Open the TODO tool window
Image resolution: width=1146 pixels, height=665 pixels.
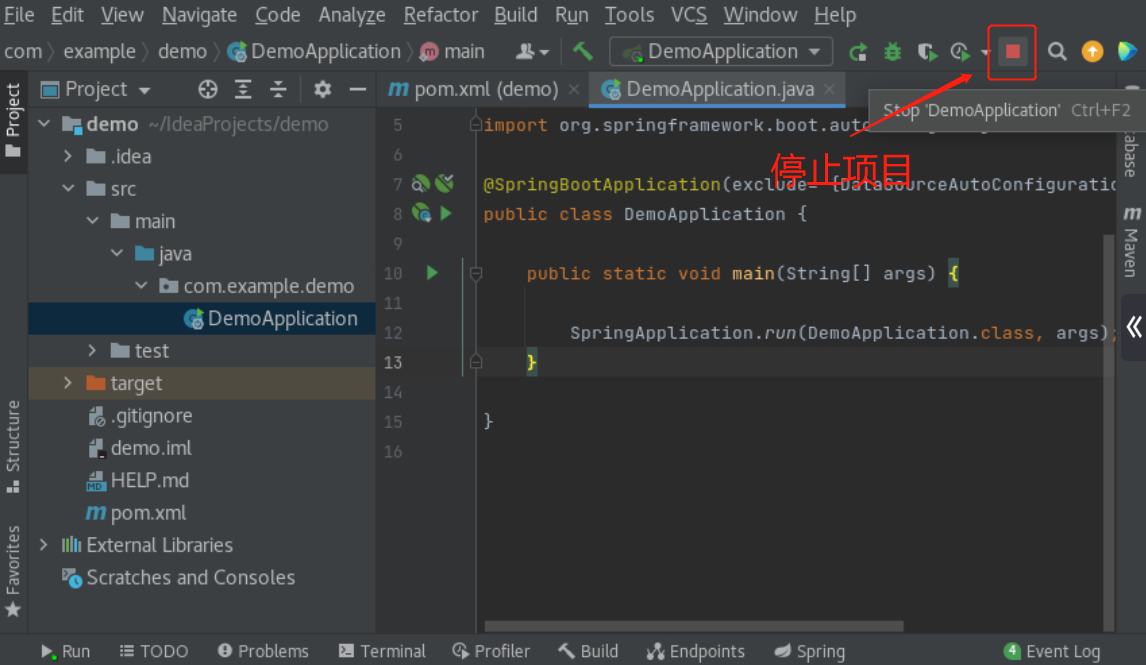pyautogui.click(x=153, y=651)
